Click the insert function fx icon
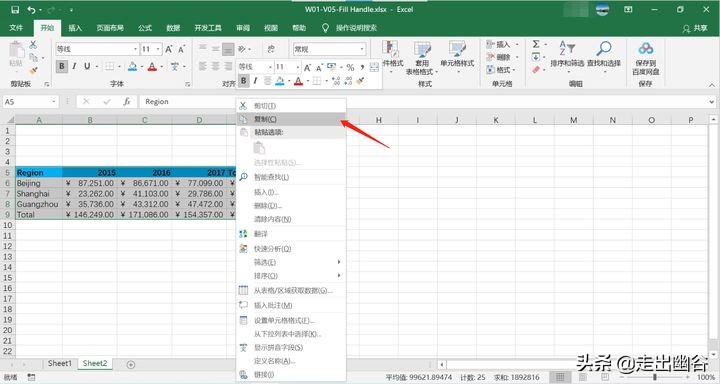This screenshot has width=720, height=384. 127,102
